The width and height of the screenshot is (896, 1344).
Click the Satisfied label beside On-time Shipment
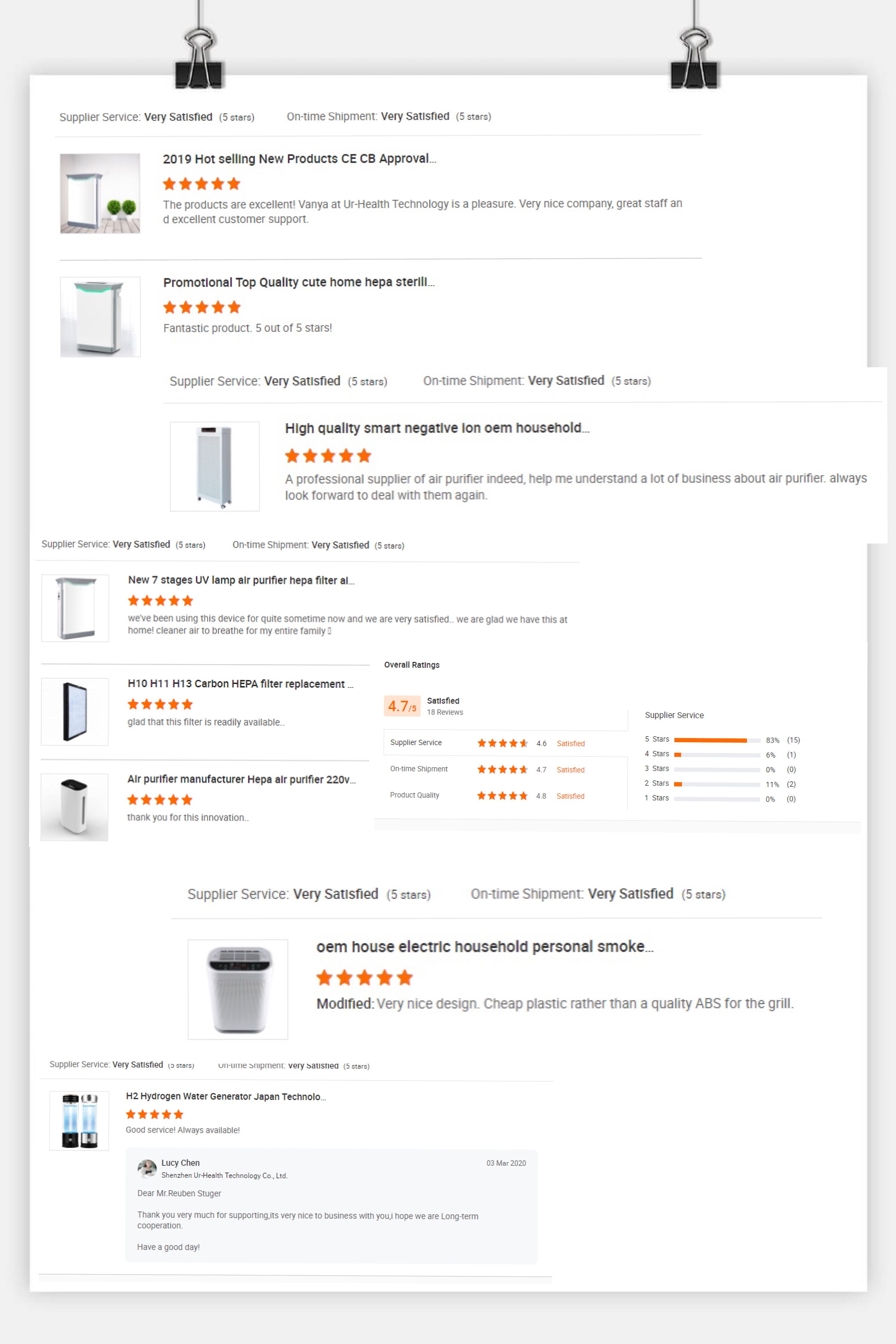570,770
